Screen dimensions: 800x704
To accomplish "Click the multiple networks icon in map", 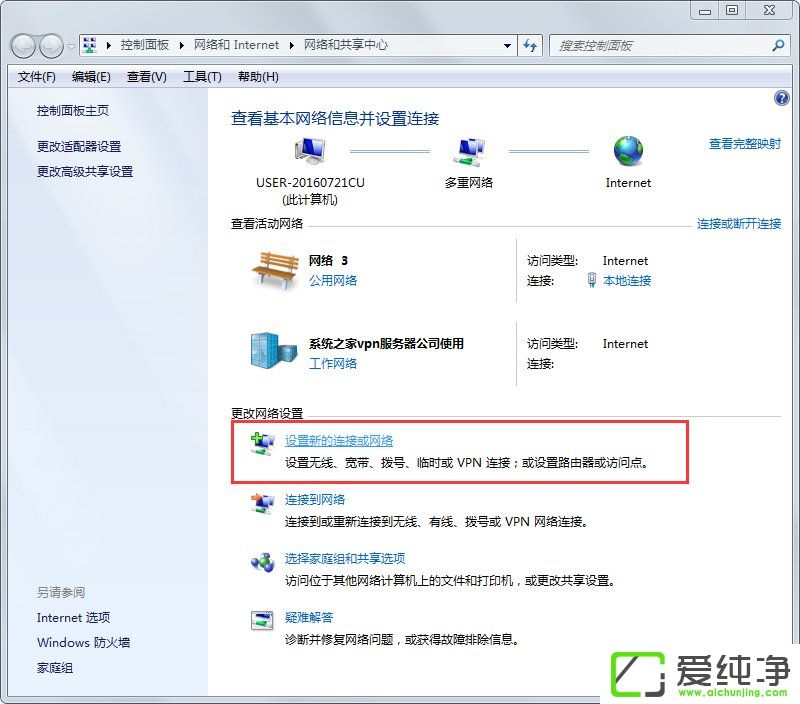I will tap(469, 152).
